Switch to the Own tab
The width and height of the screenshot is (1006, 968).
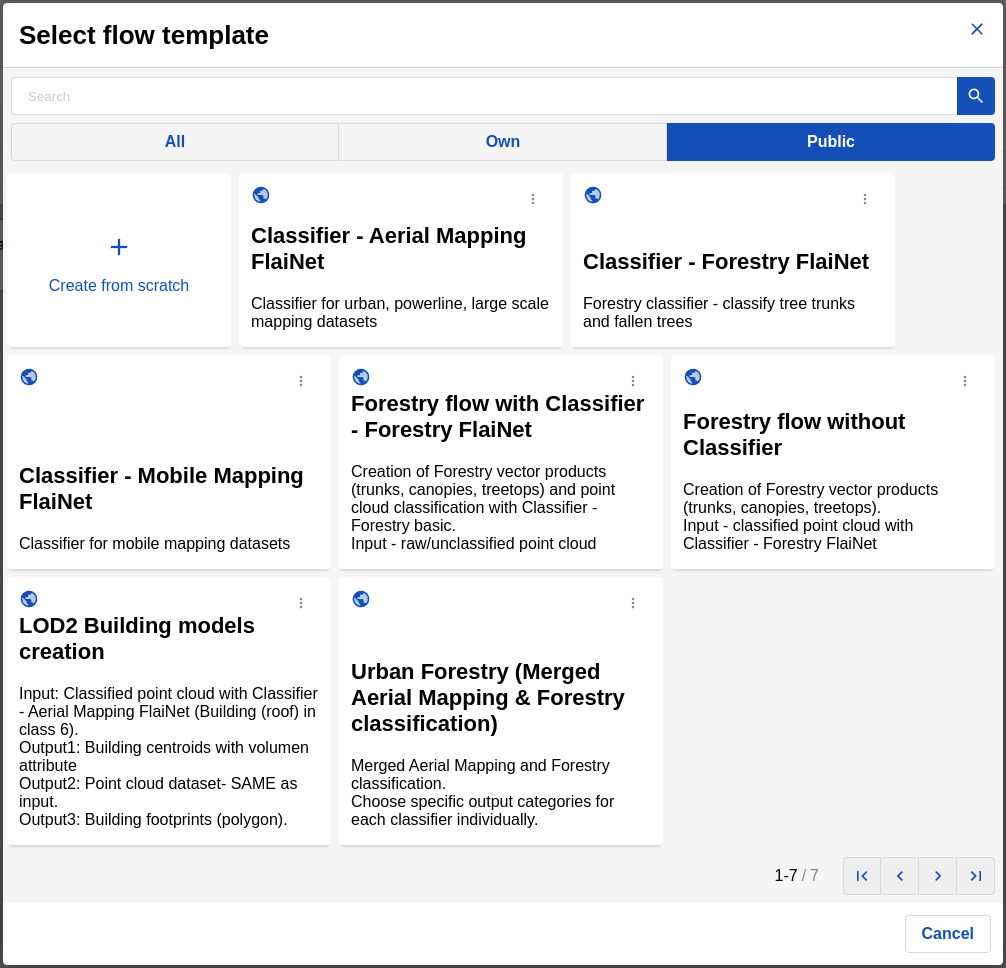tap(502, 142)
